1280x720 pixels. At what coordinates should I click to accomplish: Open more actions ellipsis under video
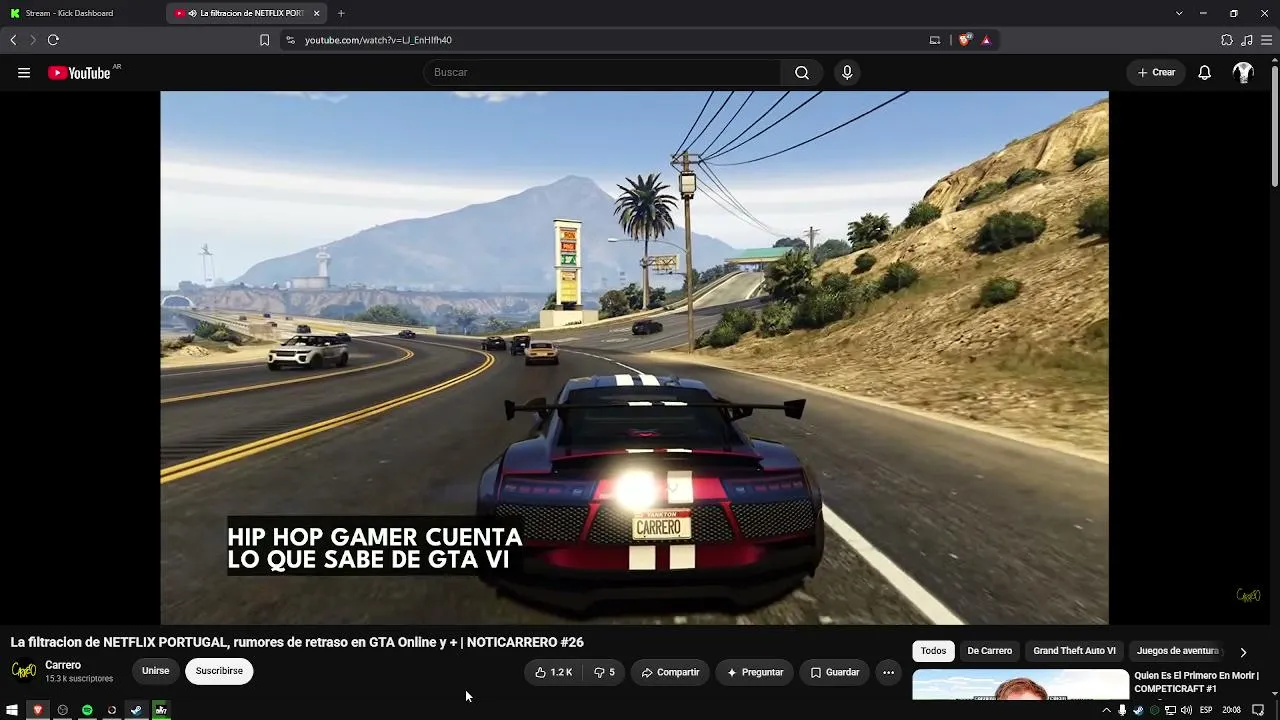point(888,672)
